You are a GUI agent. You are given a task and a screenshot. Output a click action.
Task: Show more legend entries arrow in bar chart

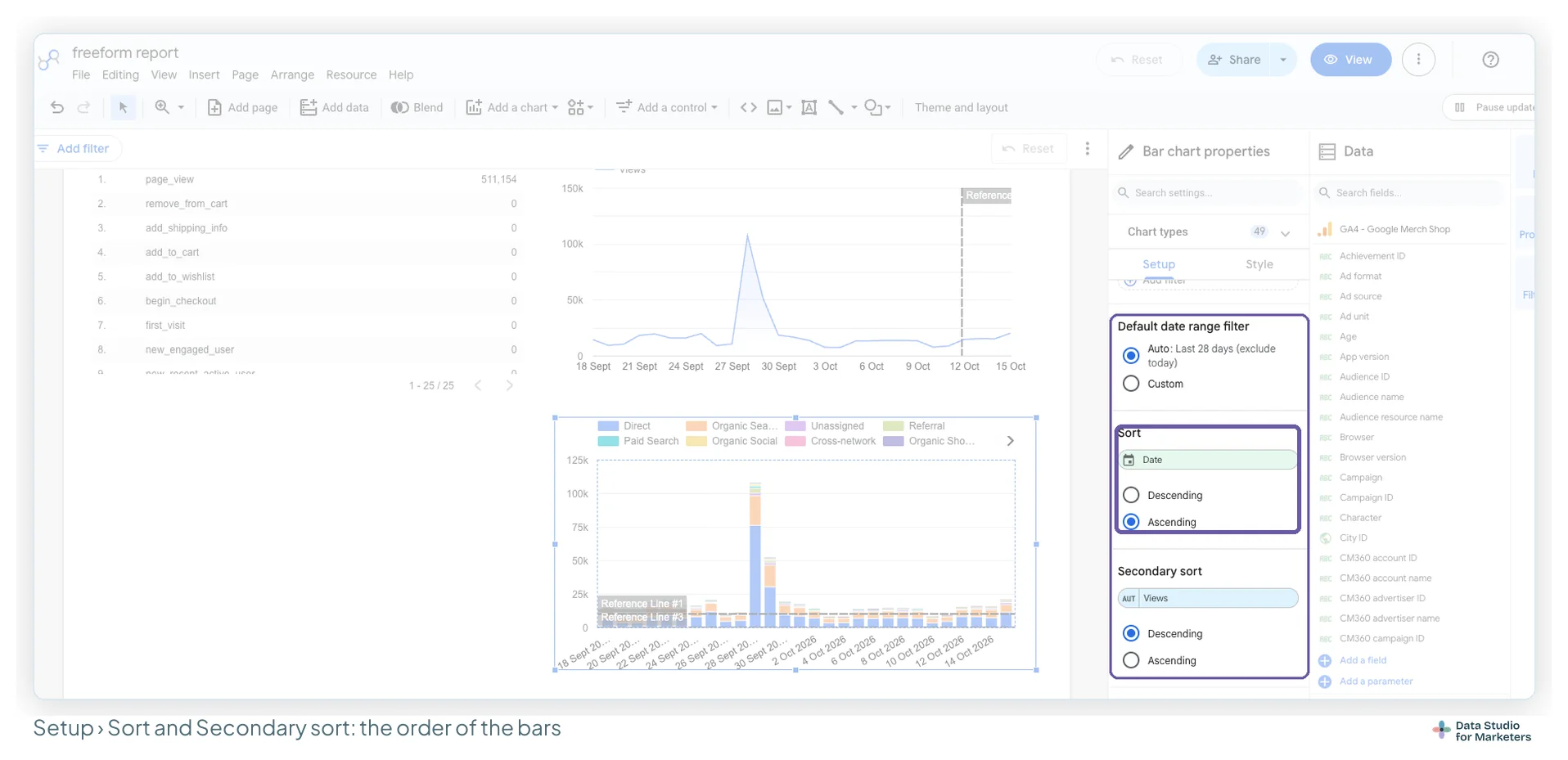pyautogui.click(x=1010, y=441)
